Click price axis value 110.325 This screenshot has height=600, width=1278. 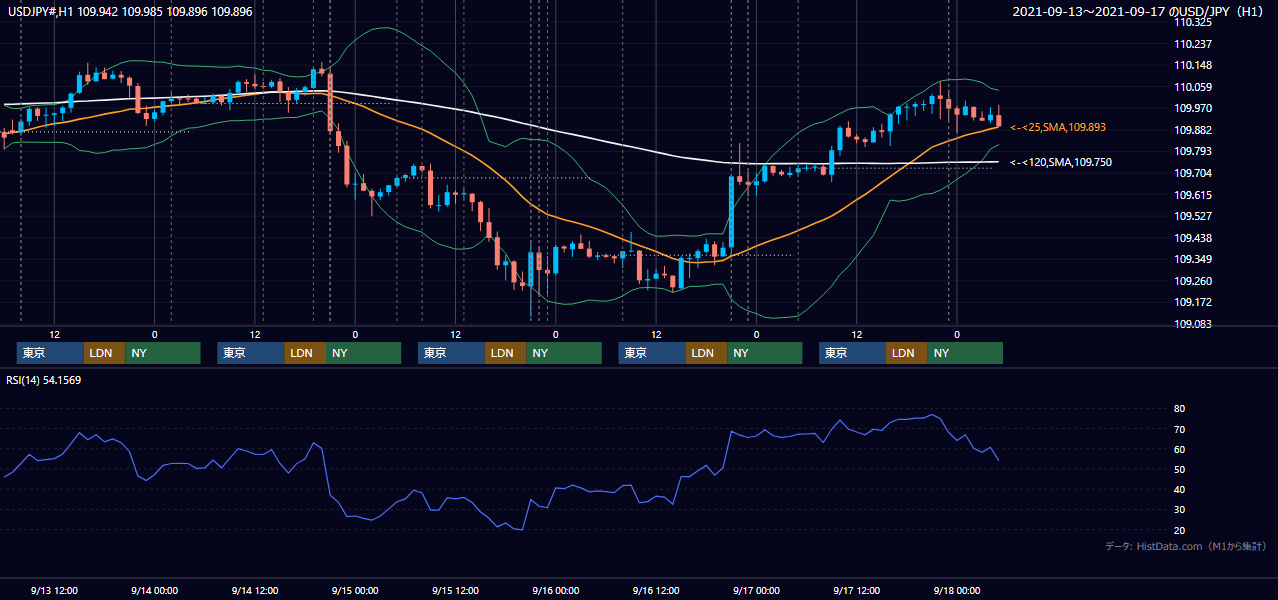point(1193,22)
